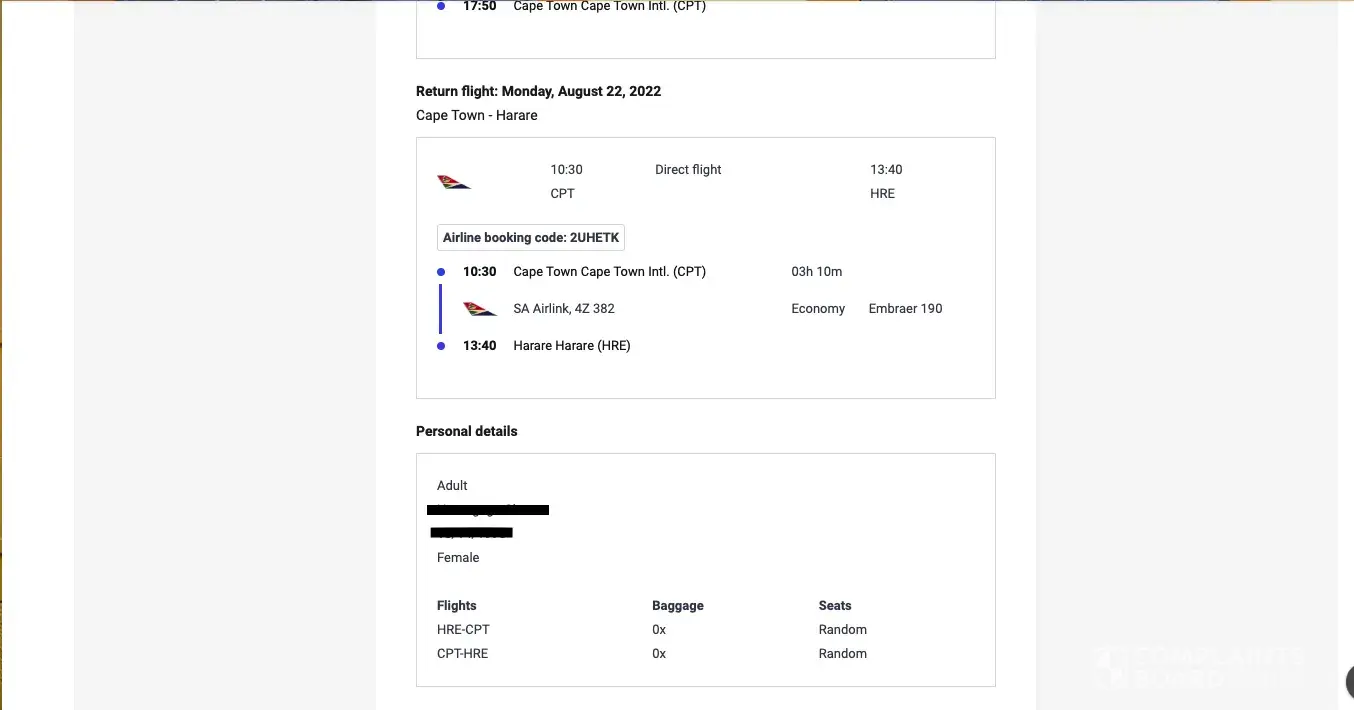Click the first redacted passenger name bar

coord(488,510)
